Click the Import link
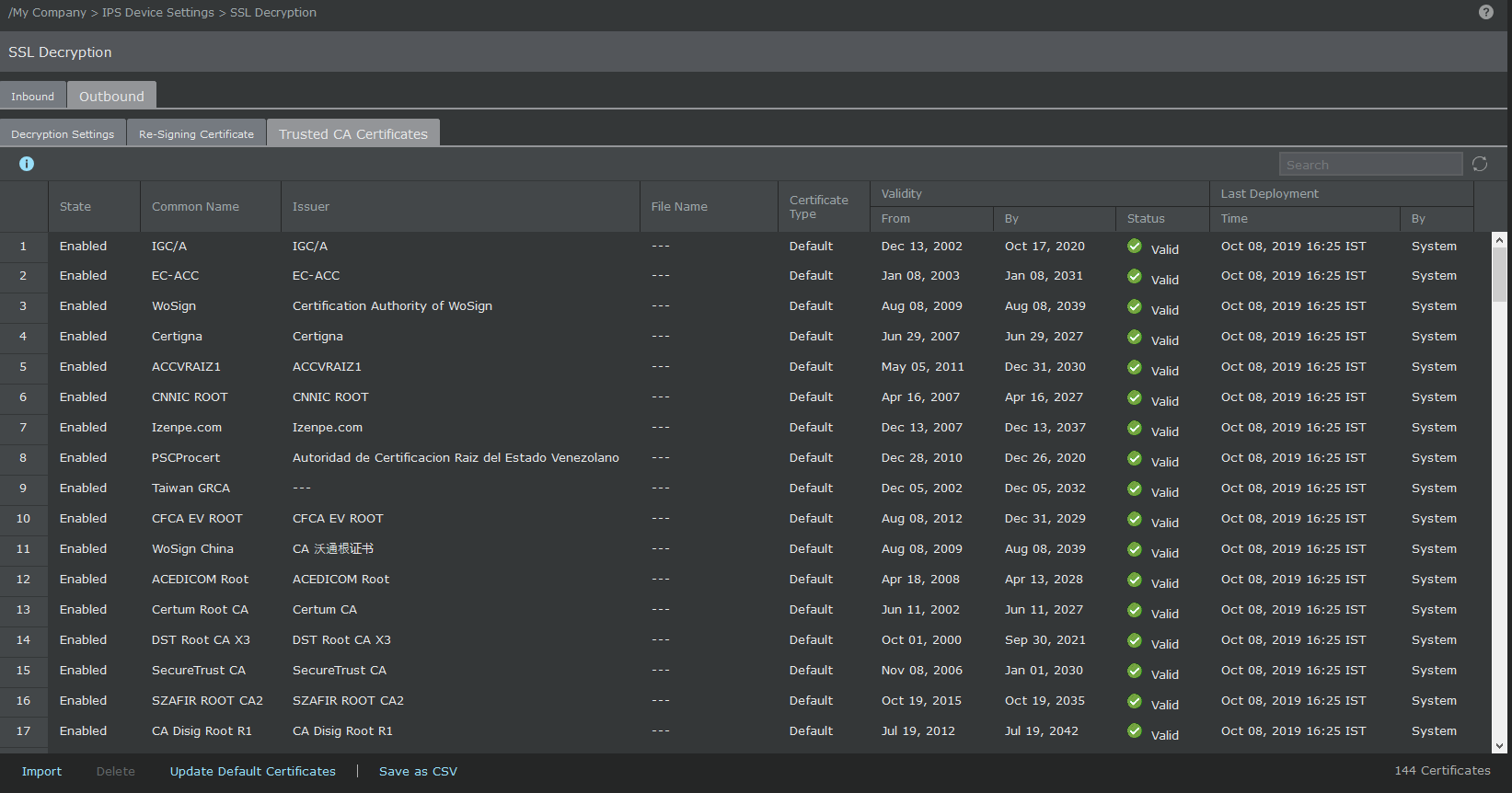The height and width of the screenshot is (793, 1512). click(x=41, y=771)
